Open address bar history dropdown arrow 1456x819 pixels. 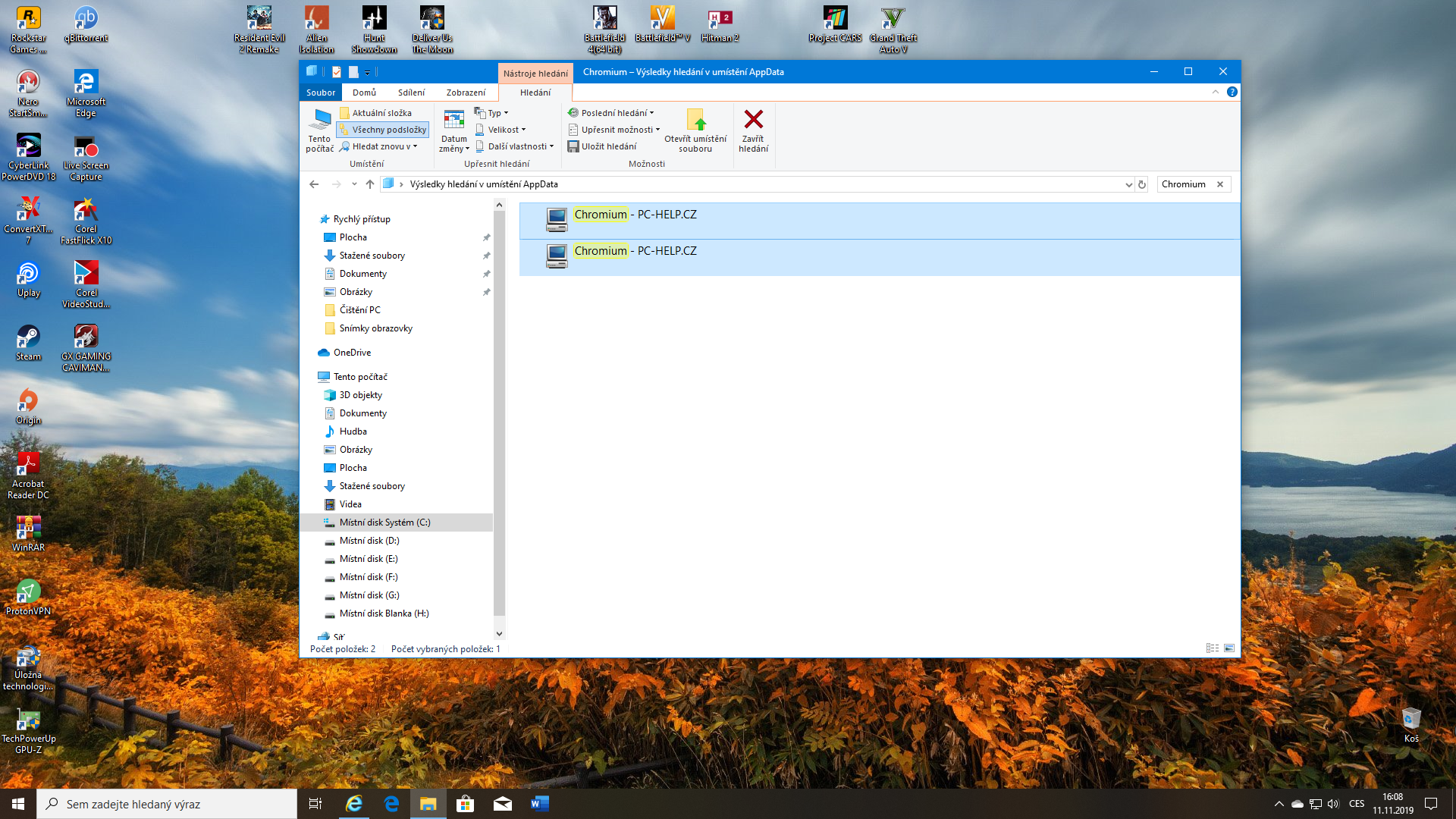1128,184
